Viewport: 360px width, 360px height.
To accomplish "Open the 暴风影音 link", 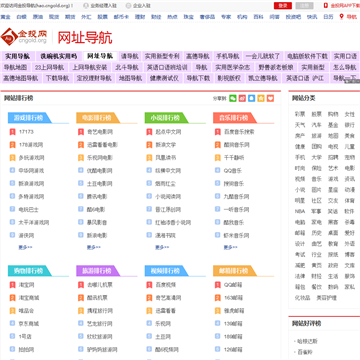I will (97, 222).
